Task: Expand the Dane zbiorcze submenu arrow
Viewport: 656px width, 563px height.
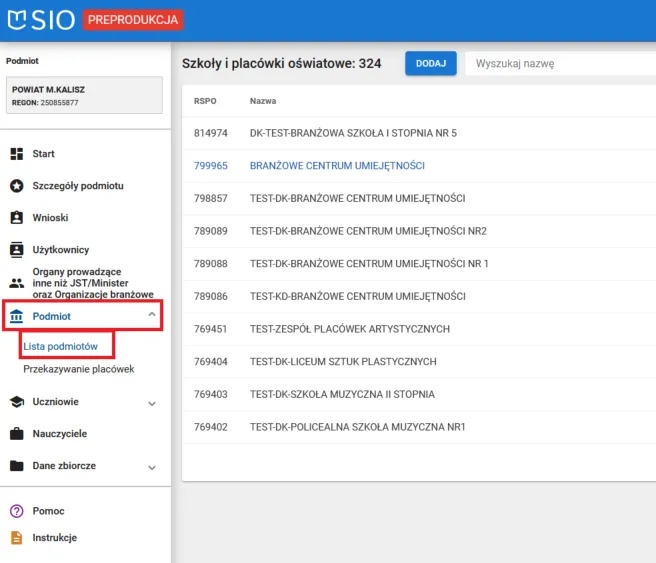Action: (152, 467)
